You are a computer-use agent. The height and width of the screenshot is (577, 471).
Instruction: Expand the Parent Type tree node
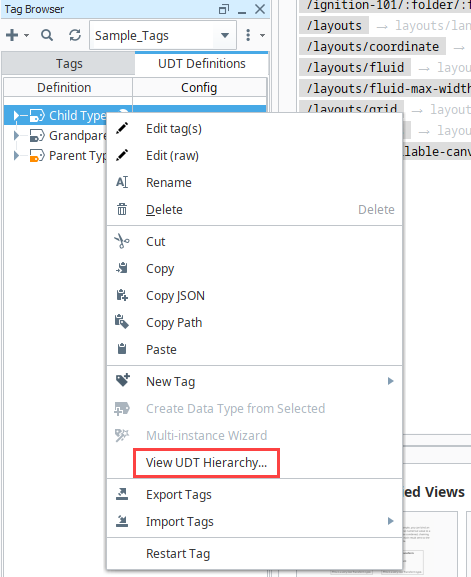pyautogui.click(x=16, y=155)
